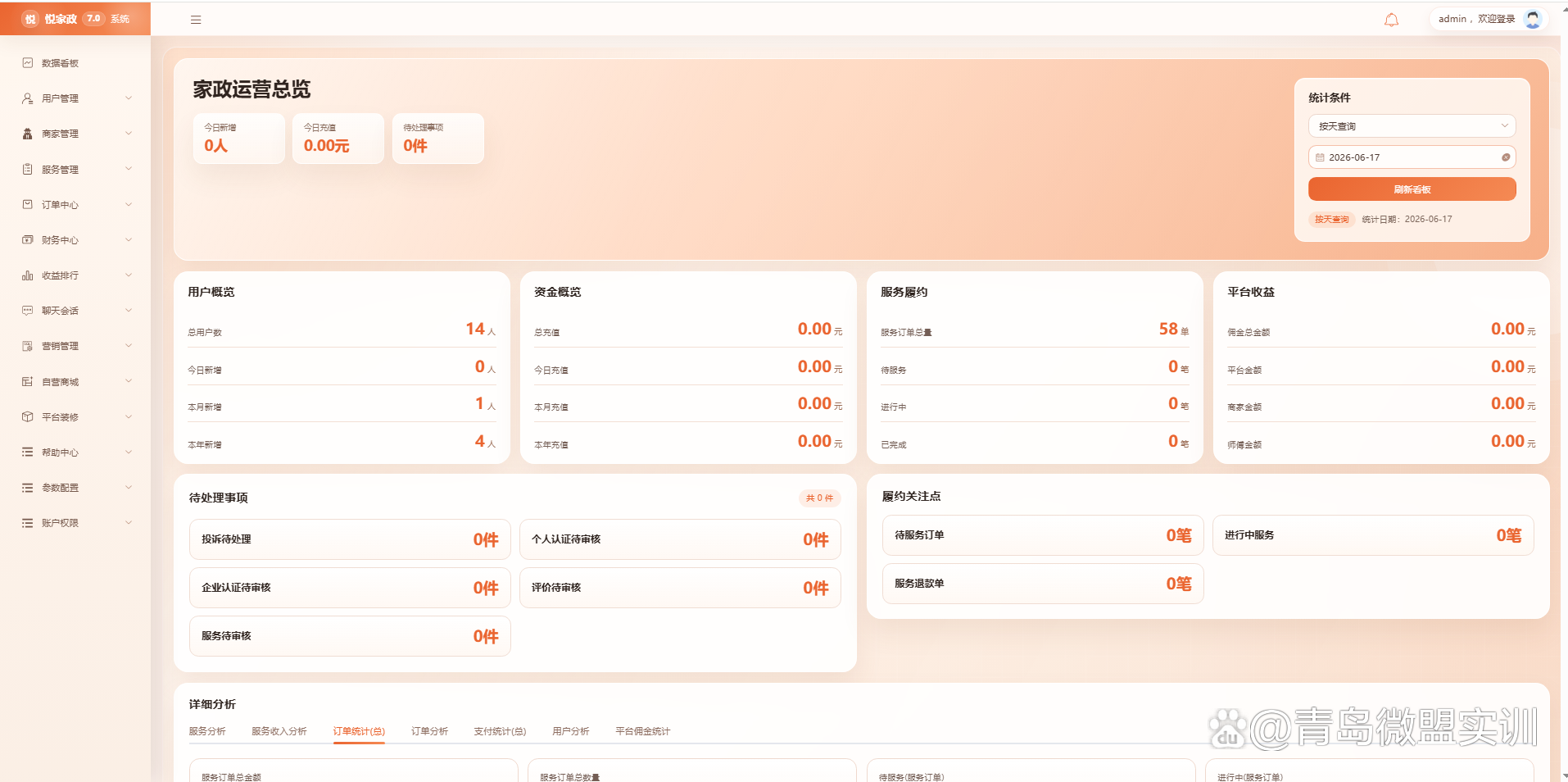
Task: Expand the 财务中心 menu chevron
Action: (x=129, y=240)
